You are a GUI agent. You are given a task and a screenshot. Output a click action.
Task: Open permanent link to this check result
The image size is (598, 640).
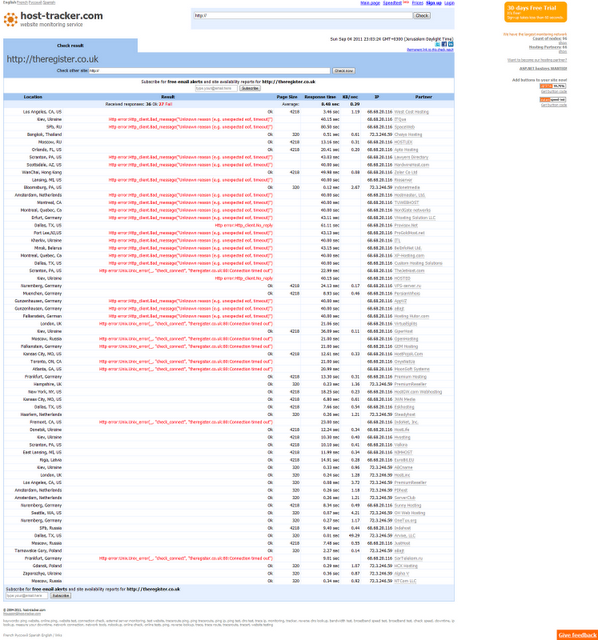pyautogui.click(x=430, y=50)
